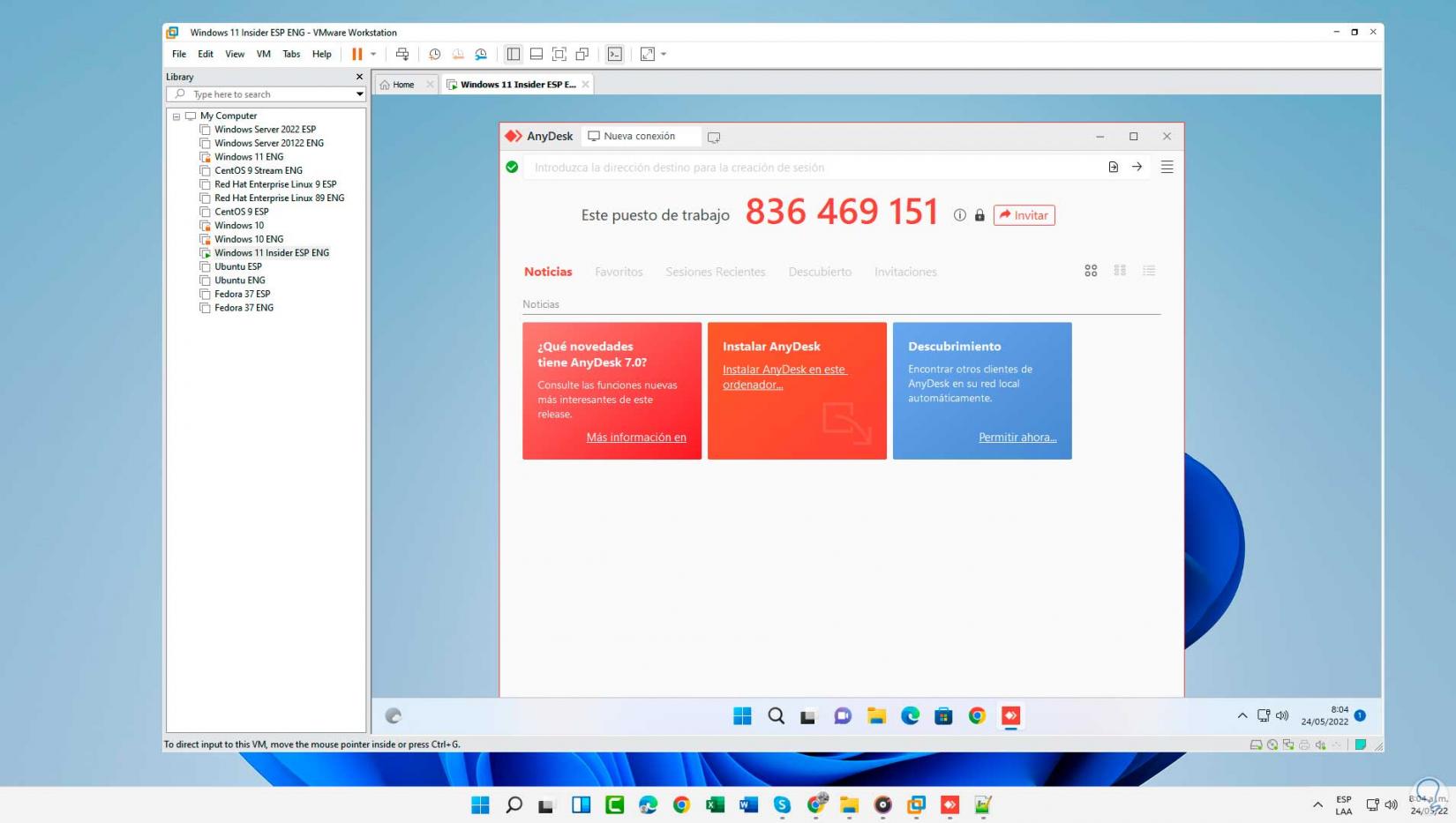Switch to Unity mode in VMware toolbar

(582, 54)
